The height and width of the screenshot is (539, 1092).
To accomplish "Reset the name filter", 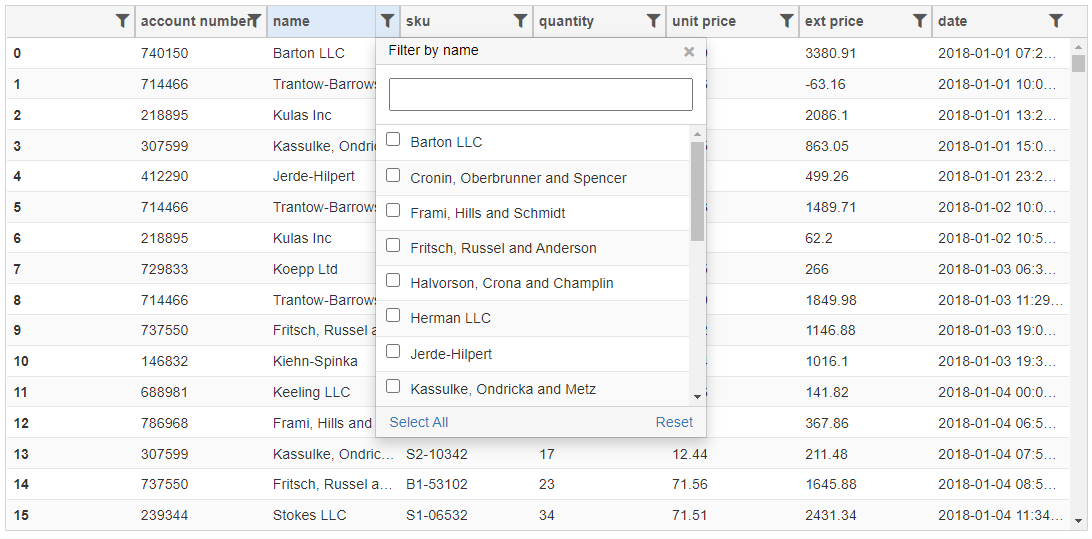I will (x=674, y=422).
